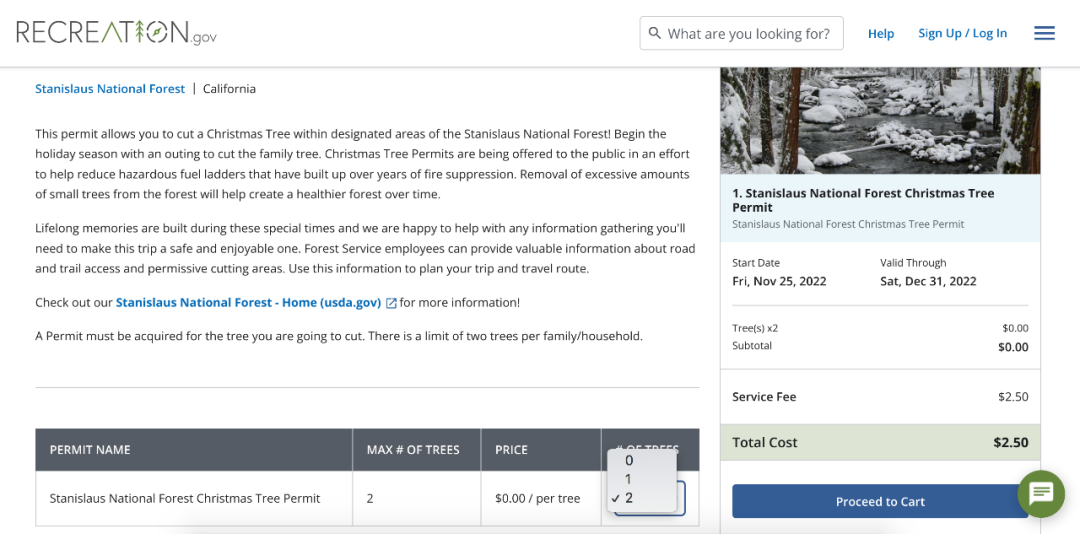Click Sign Up / Log In

962,33
